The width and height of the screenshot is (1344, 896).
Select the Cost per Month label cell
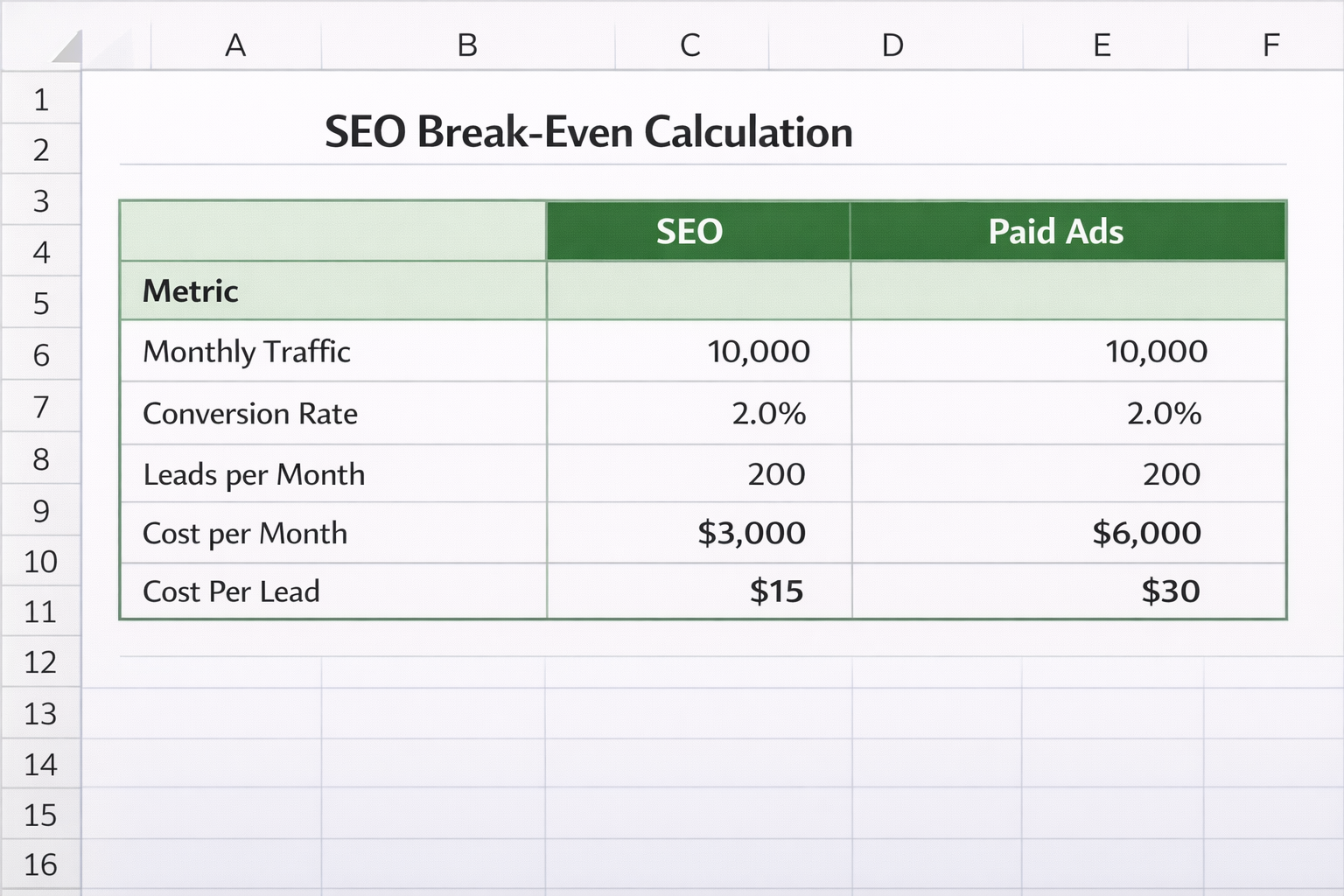[x=246, y=534]
